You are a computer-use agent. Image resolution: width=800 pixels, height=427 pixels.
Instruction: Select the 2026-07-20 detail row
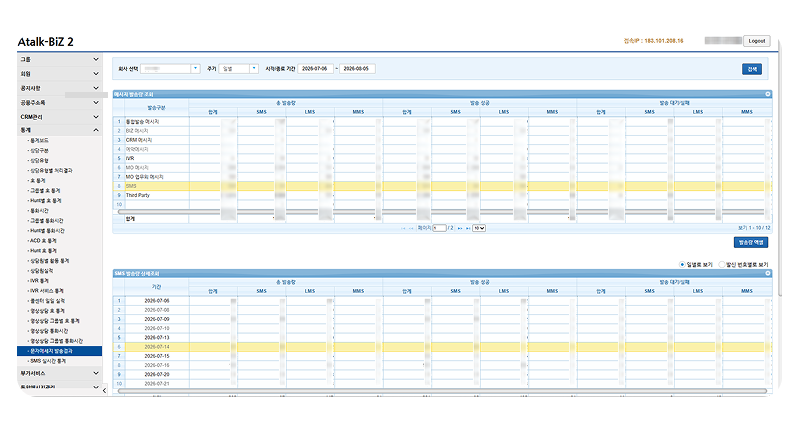click(x=442, y=374)
